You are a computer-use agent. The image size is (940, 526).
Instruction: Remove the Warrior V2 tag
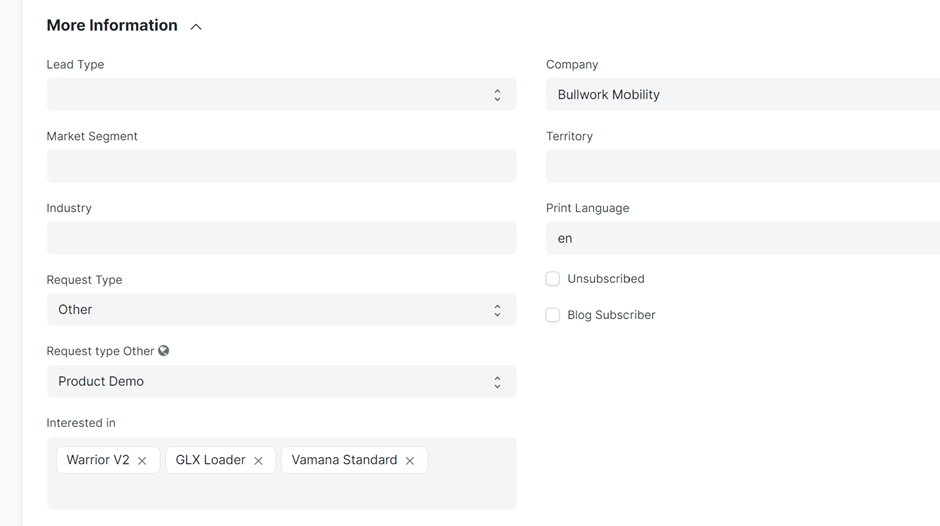142,461
